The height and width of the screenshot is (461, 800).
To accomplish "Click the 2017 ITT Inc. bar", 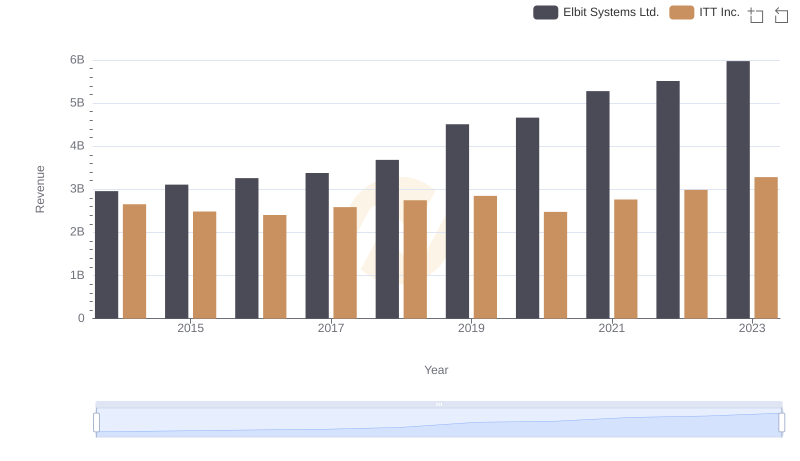I will click(345, 263).
